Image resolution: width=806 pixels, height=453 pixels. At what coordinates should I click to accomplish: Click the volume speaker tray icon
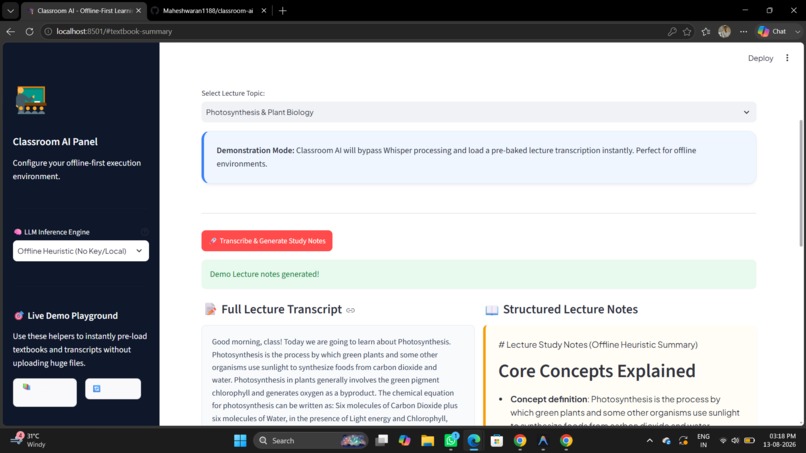(x=736, y=441)
